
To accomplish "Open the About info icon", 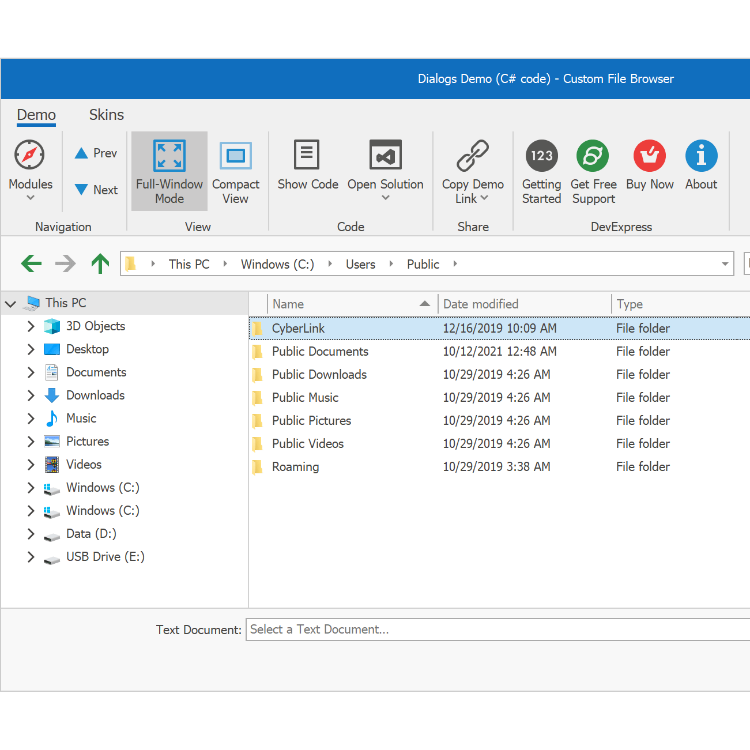I will tap(701, 156).
